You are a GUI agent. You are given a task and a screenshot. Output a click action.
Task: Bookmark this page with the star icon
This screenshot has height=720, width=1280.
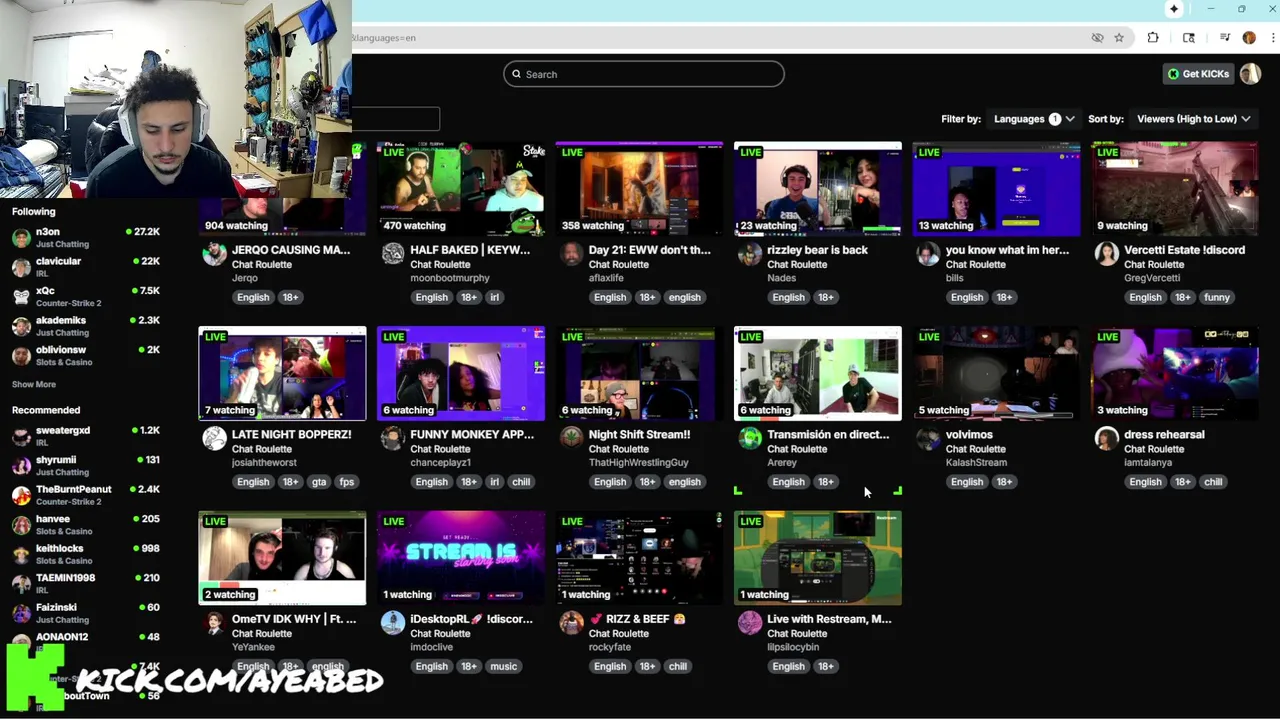[x=1119, y=38]
